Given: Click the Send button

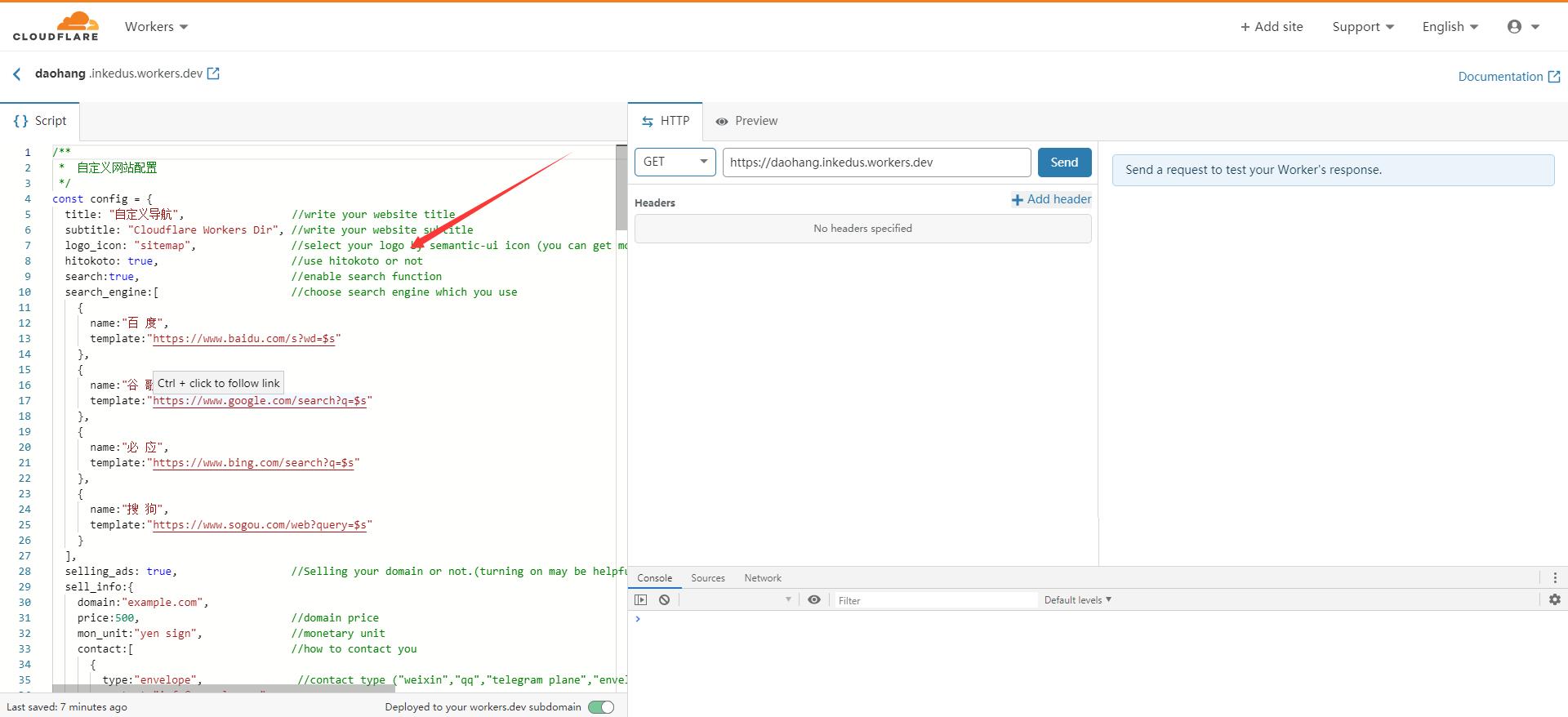Looking at the screenshot, I should click(x=1064, y=163).
